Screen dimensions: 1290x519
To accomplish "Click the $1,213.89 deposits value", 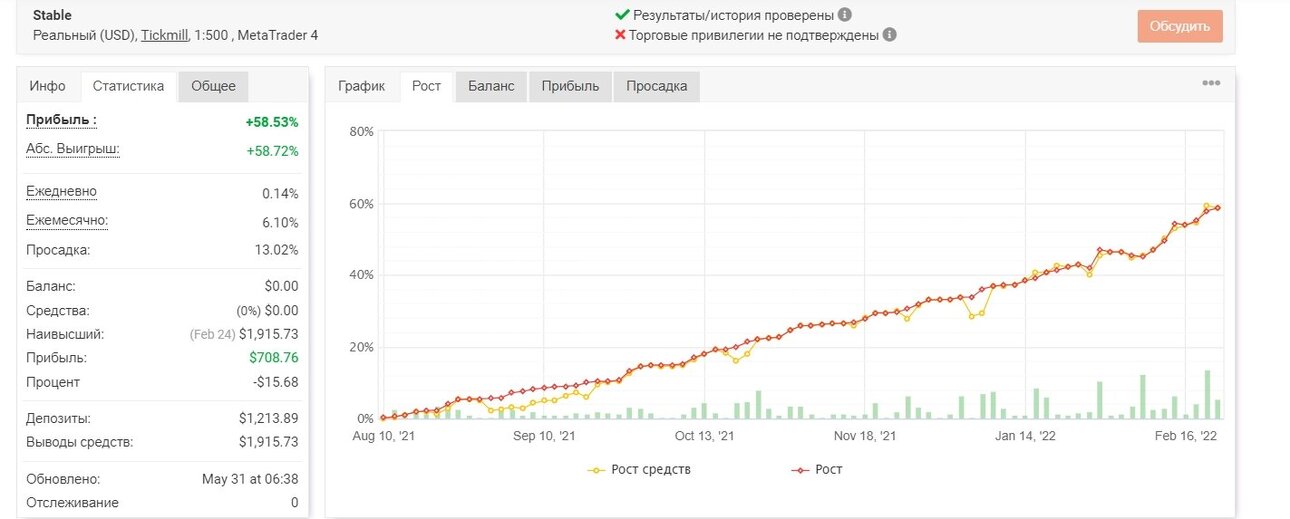I will pos(269,418).
